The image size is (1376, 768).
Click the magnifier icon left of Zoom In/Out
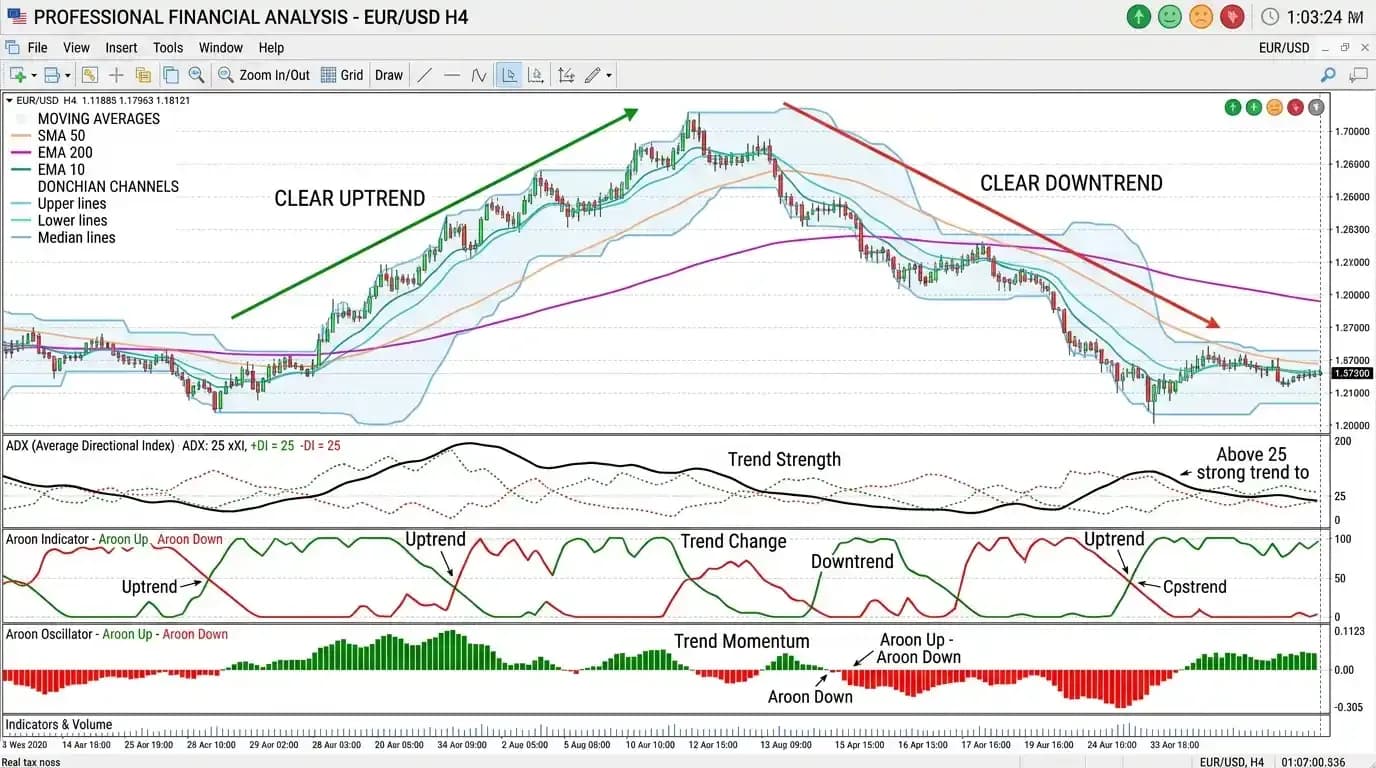pos(196,75)
